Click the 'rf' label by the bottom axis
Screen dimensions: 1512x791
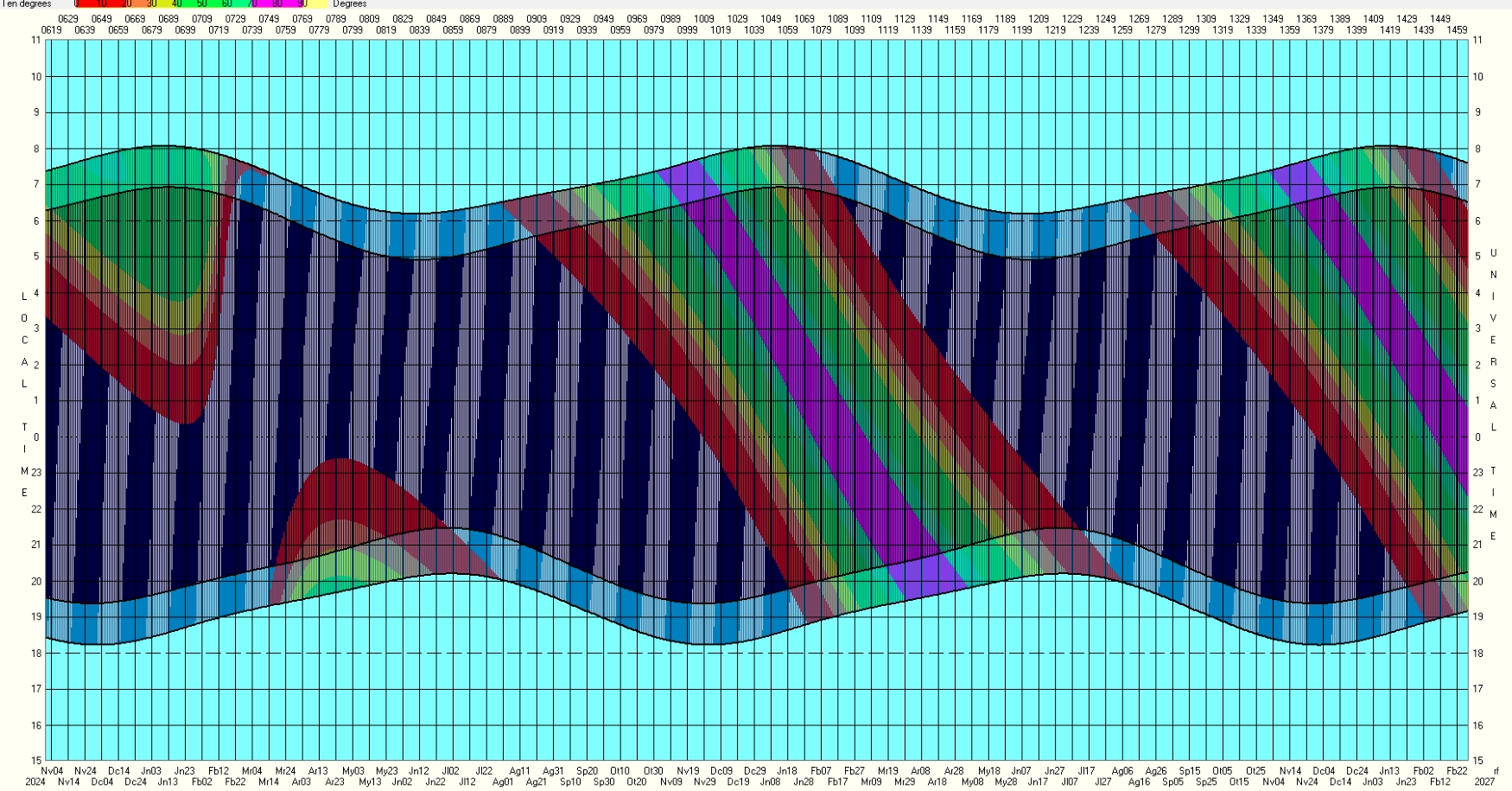pos(1496,771)
